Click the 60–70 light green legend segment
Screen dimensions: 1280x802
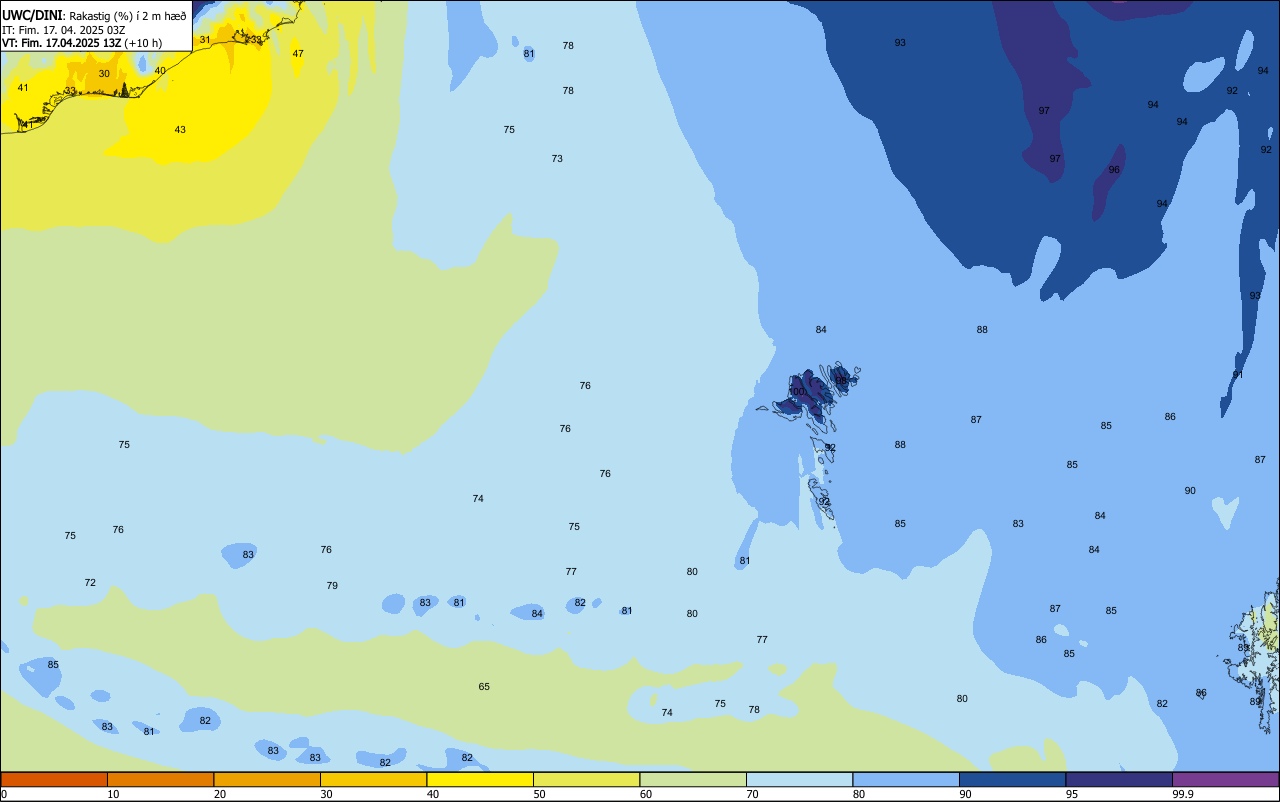(693, 779)
